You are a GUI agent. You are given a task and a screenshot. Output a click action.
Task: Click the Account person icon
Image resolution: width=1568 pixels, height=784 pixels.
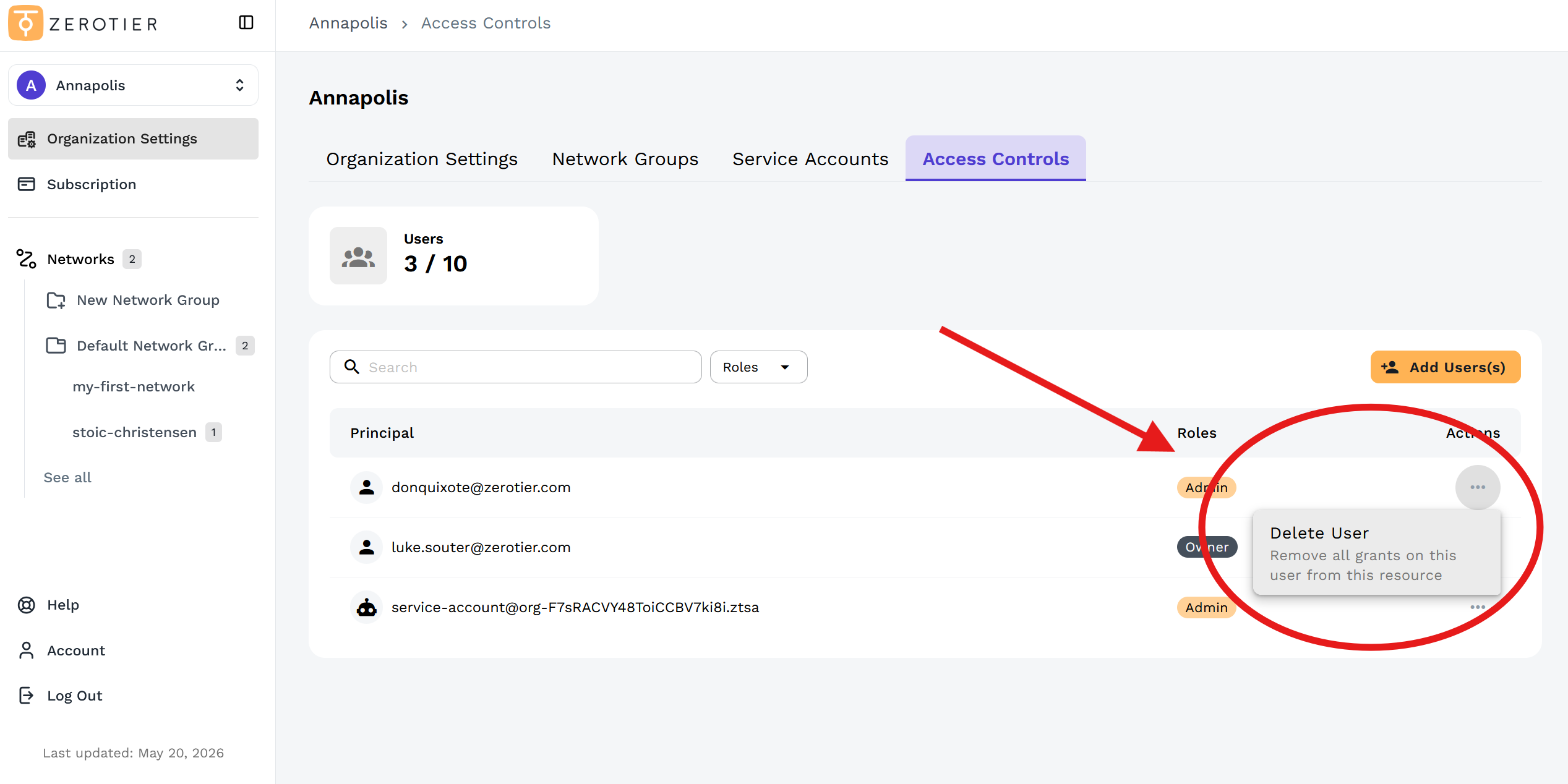tap(27, 650)
